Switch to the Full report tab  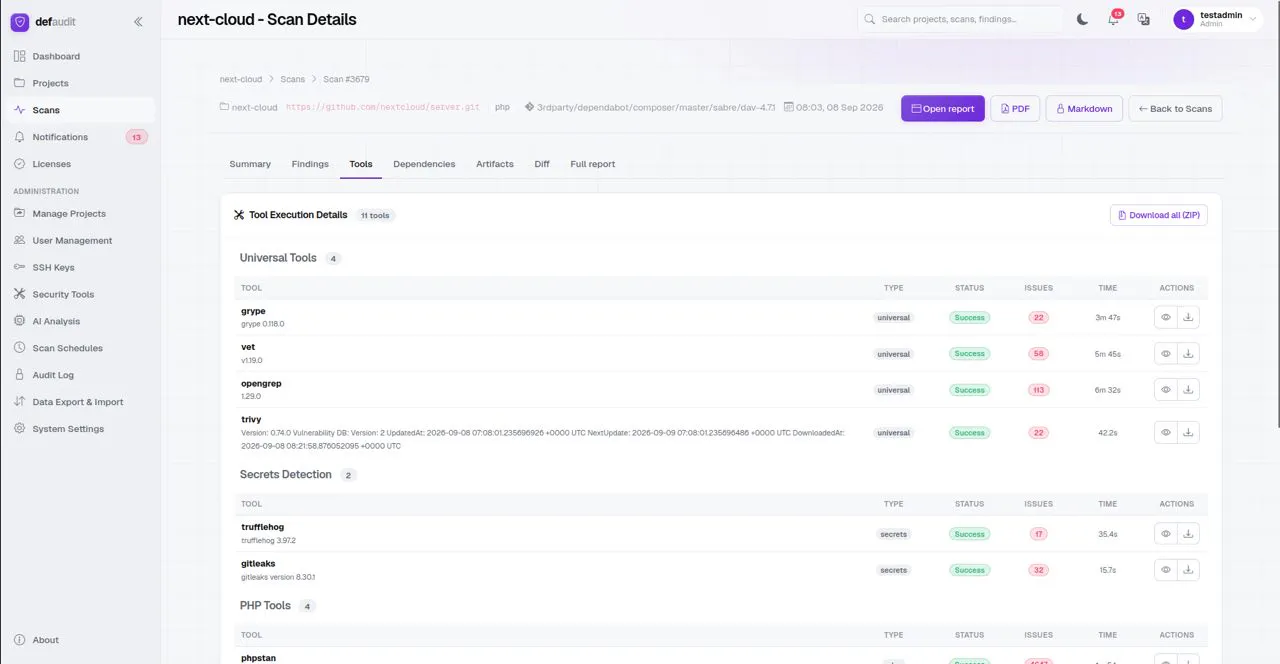coord(593,164)
